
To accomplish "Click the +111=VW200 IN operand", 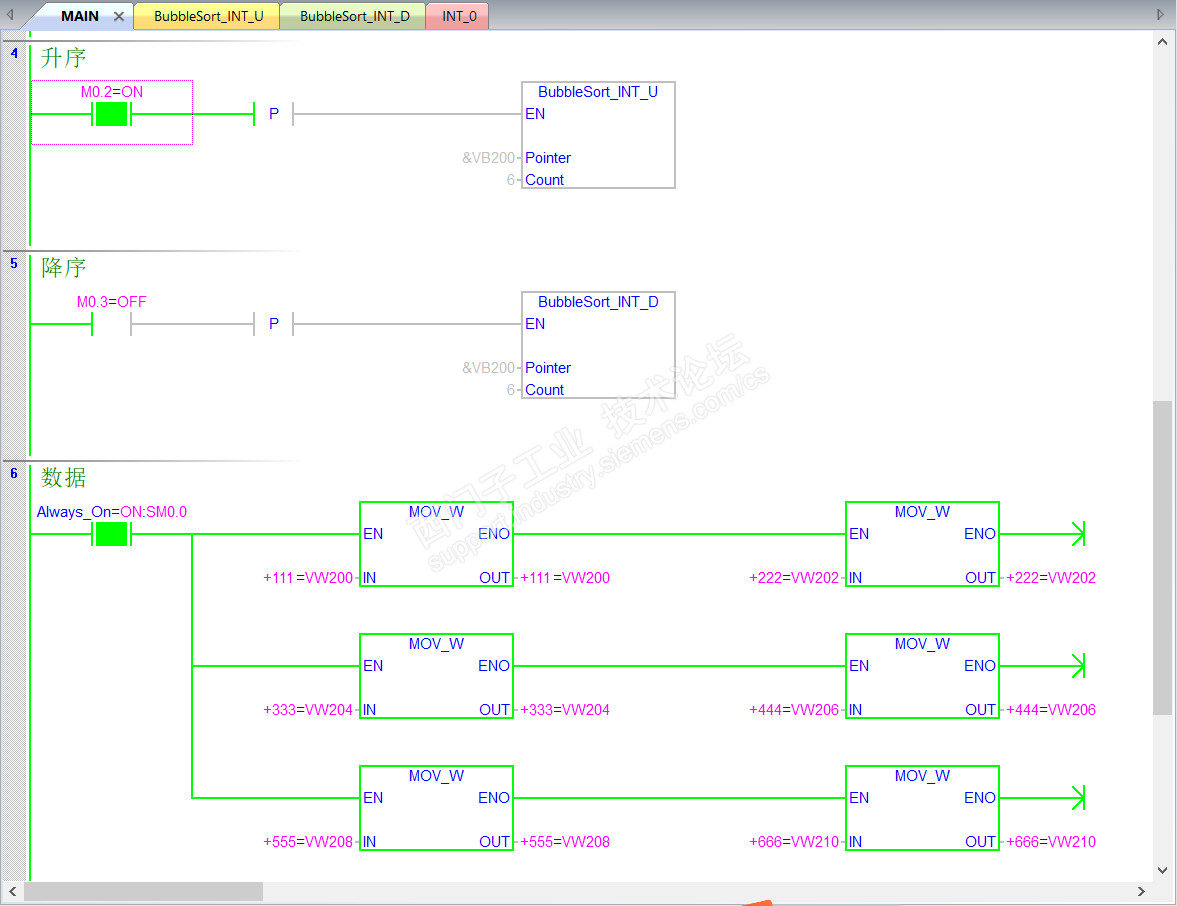I will [x=308, y=578].
